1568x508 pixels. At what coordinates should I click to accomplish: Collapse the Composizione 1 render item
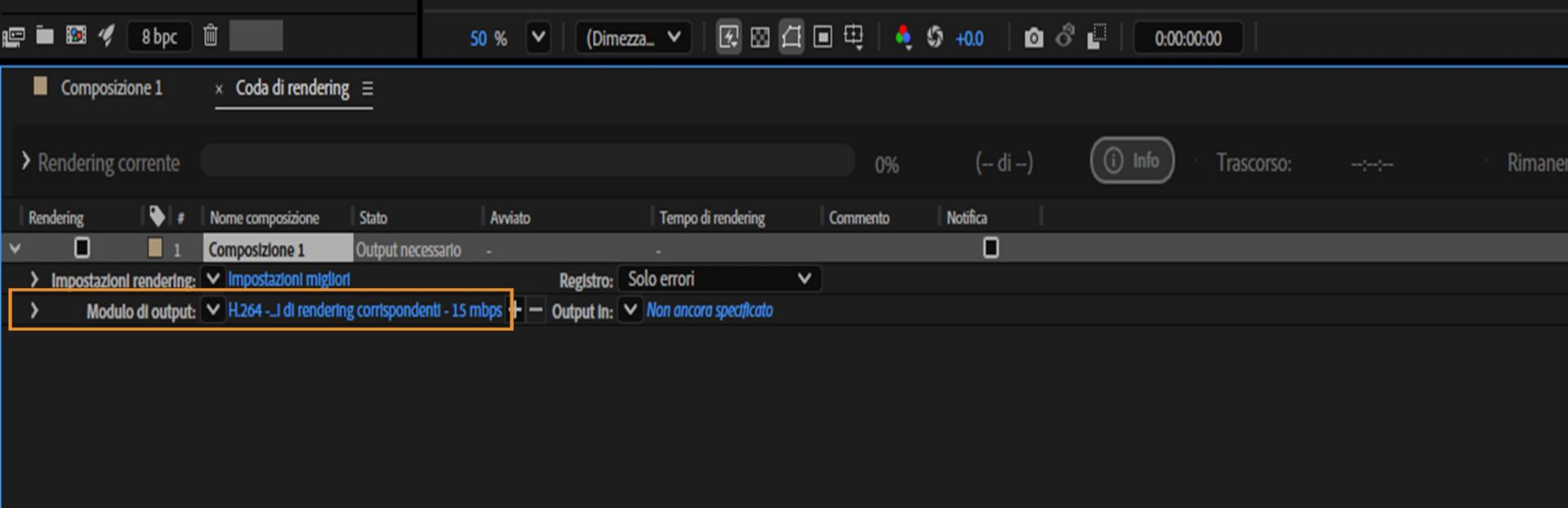tap(16, 248)
